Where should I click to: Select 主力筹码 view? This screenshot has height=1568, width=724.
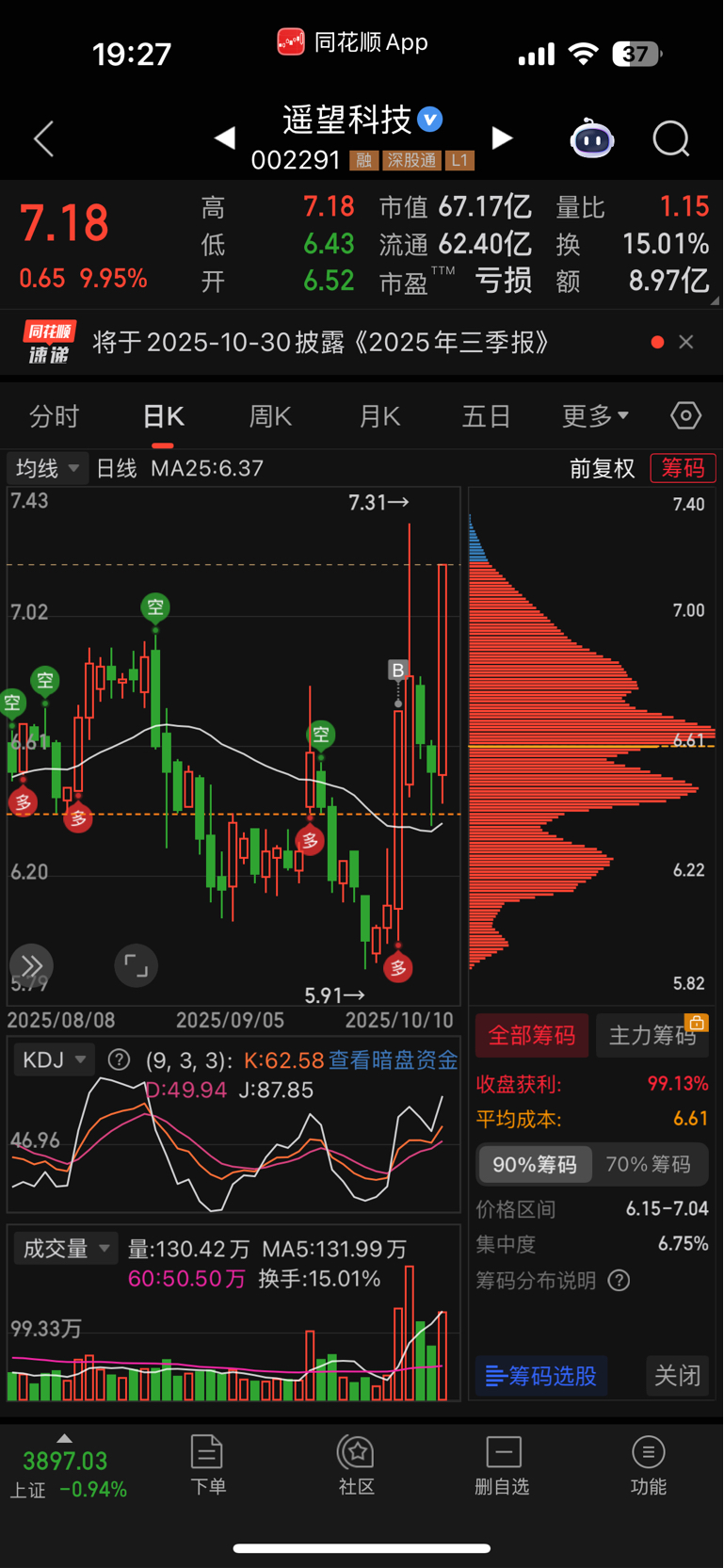click(x=652, y=1036)
